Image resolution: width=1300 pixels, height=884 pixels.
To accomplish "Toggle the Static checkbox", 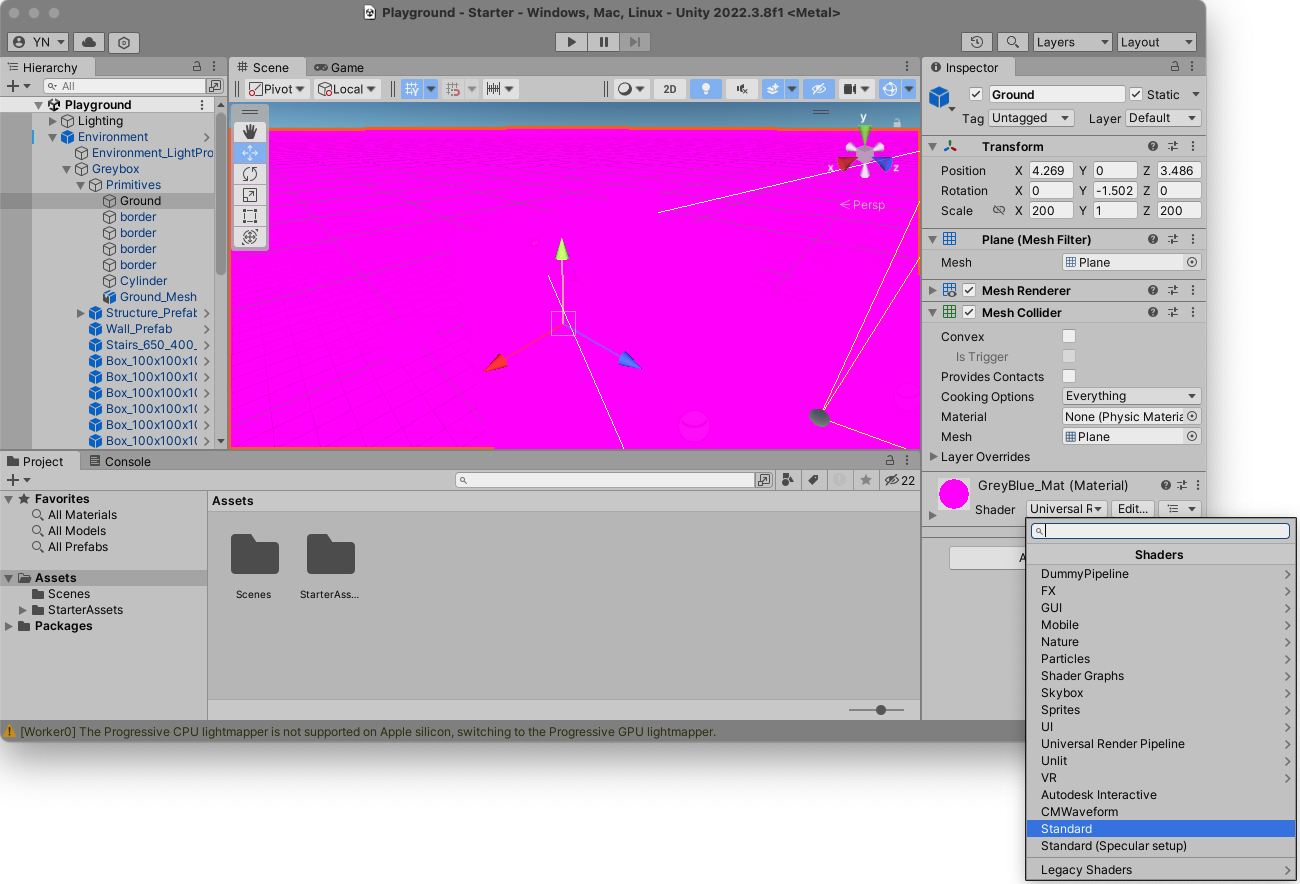I will 1136,94.
